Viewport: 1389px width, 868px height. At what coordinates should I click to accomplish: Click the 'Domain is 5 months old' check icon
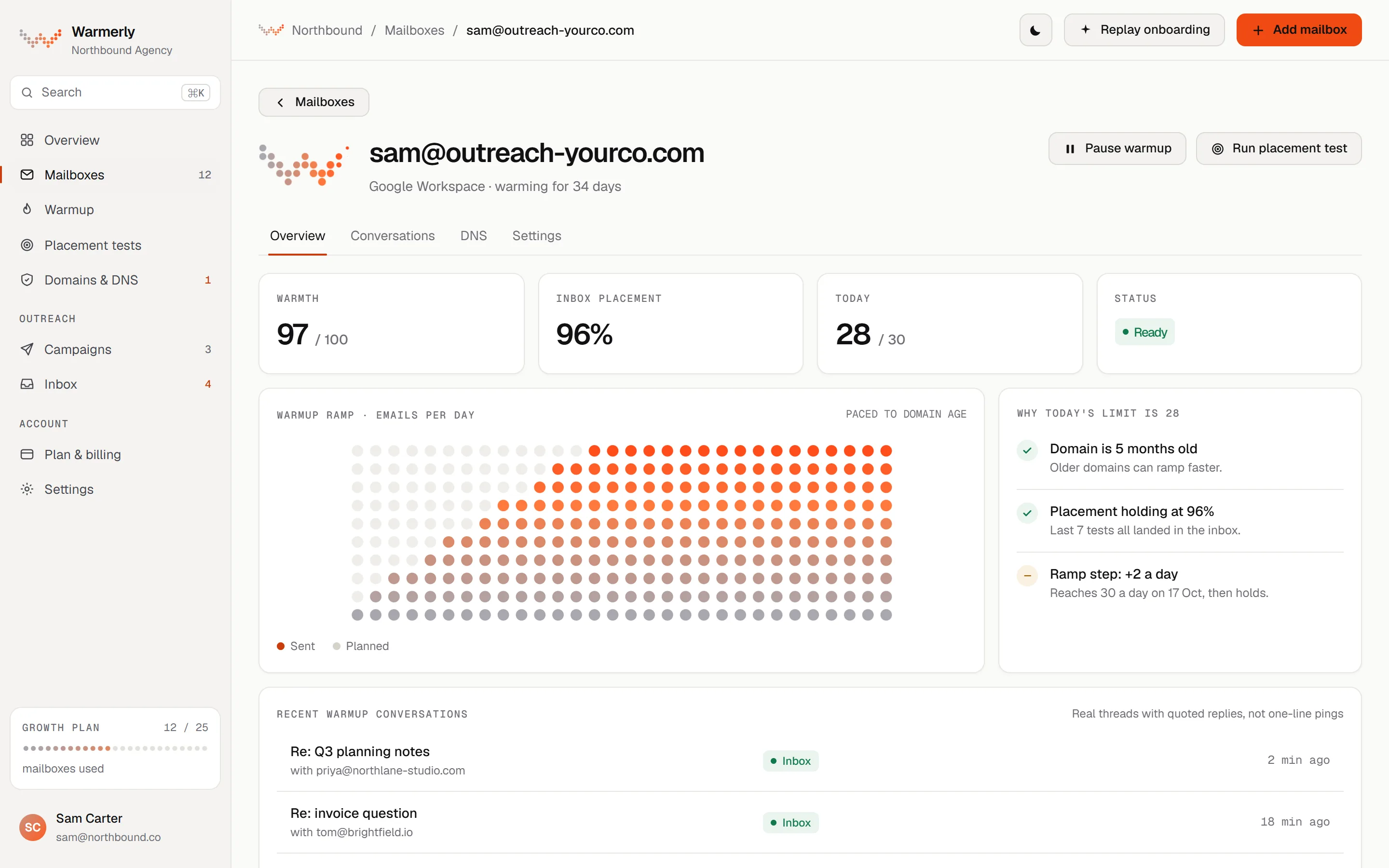pos(1027,450)
